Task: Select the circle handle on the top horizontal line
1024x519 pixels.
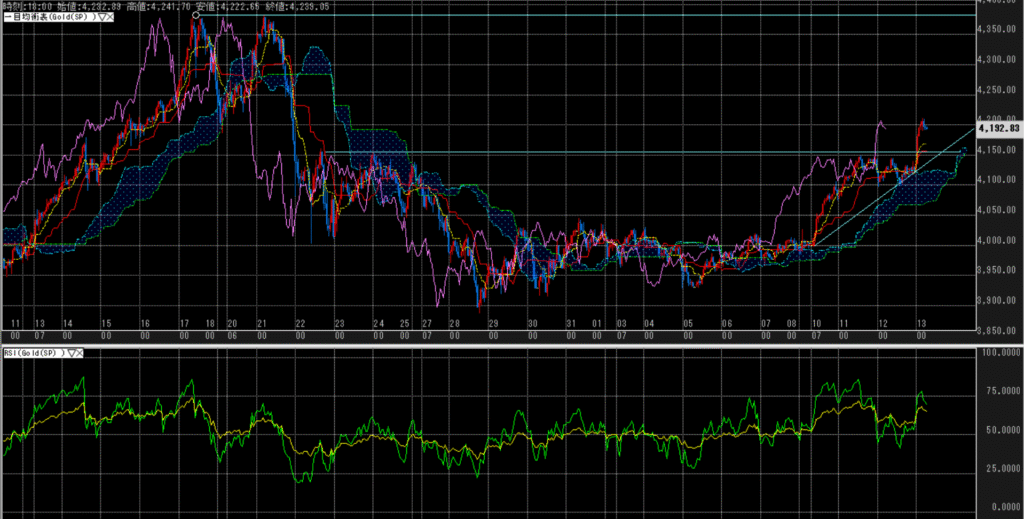Action: 196,15
